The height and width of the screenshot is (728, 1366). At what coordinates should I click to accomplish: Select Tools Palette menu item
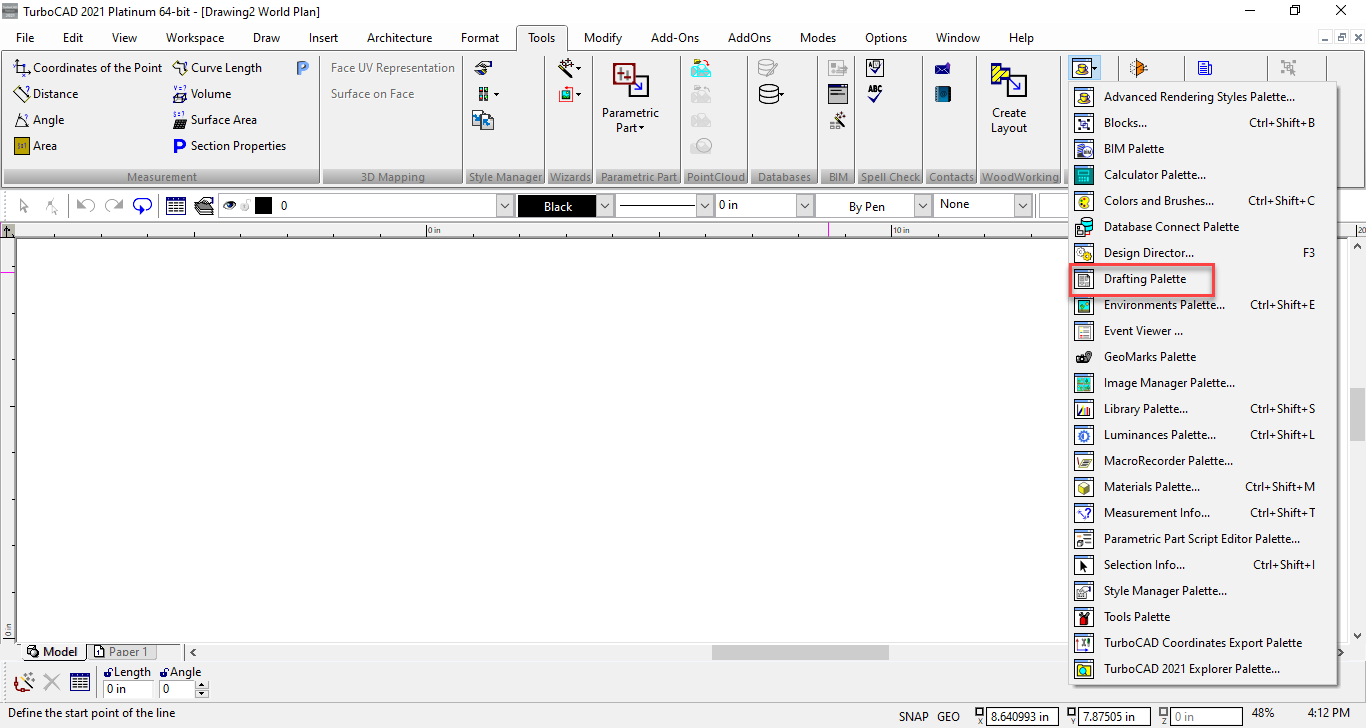(1204, 617)
